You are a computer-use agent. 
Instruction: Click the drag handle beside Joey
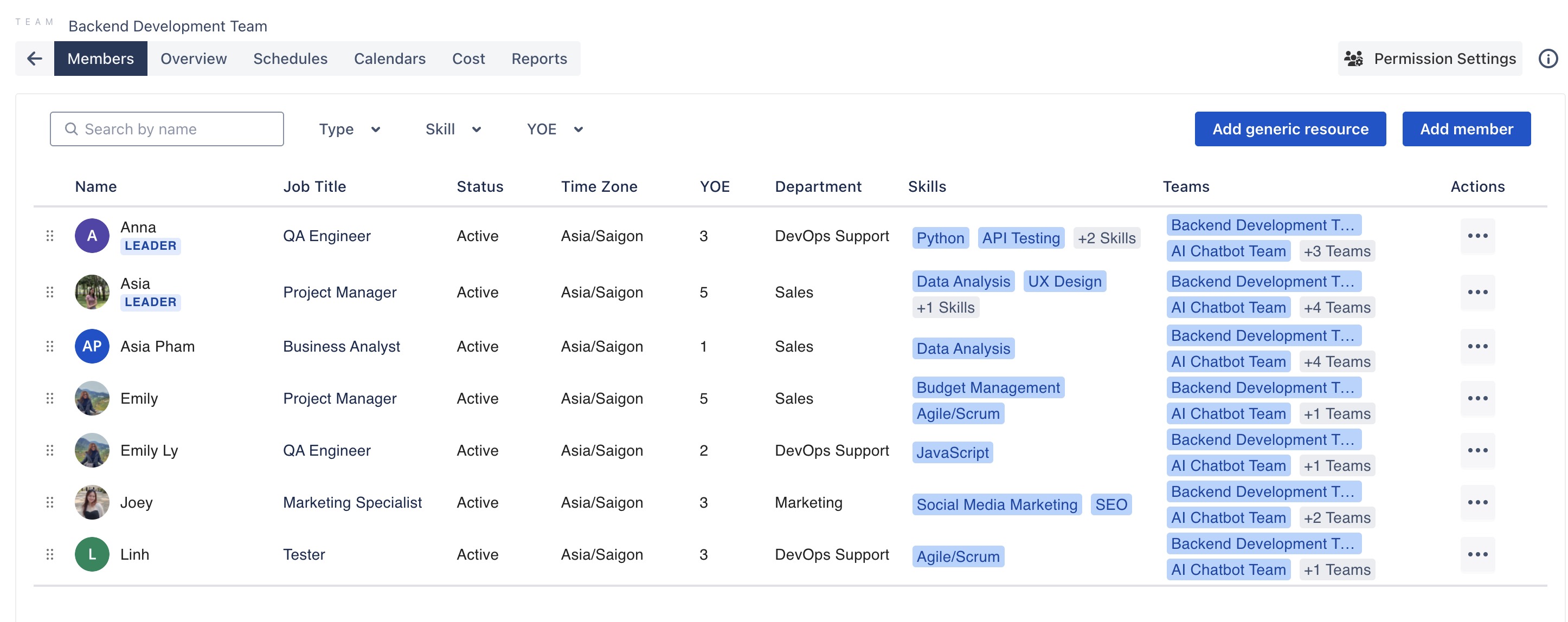click(50, 502)
